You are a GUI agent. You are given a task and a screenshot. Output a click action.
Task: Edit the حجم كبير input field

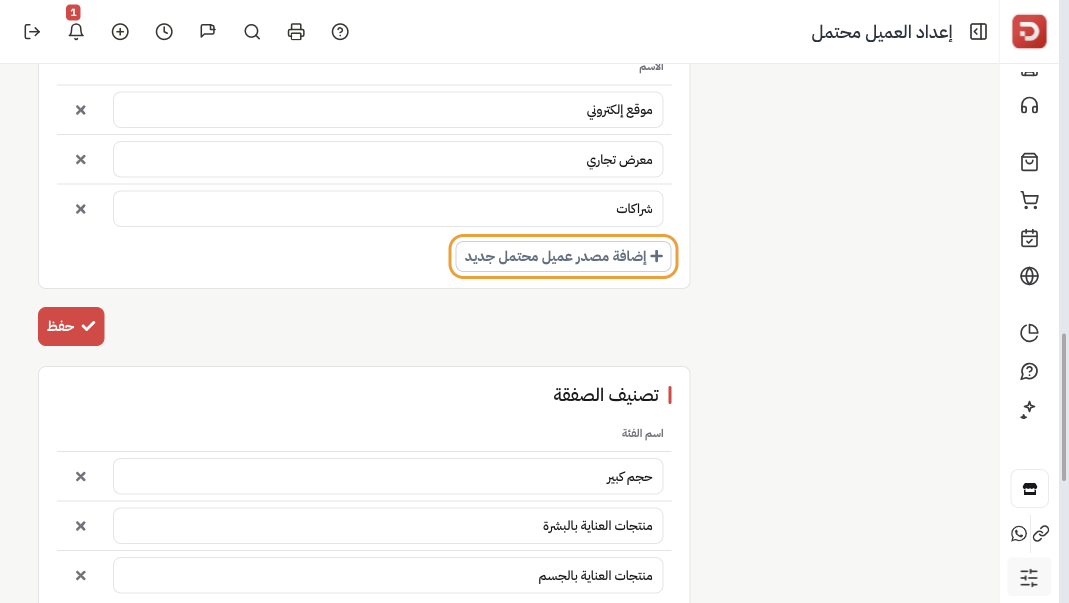point(388,476)
